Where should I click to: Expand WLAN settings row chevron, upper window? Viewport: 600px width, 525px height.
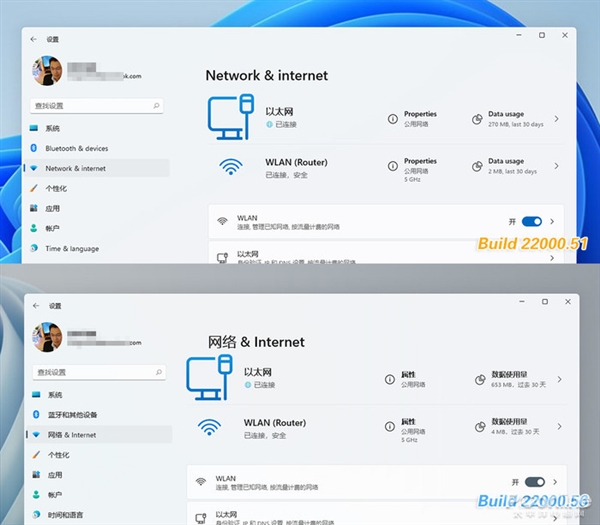tap(552, 222)
